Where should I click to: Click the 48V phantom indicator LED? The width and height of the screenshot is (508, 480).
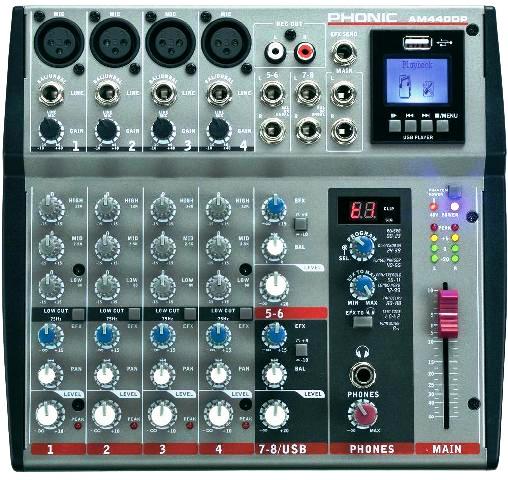click(x=433, y=206)
